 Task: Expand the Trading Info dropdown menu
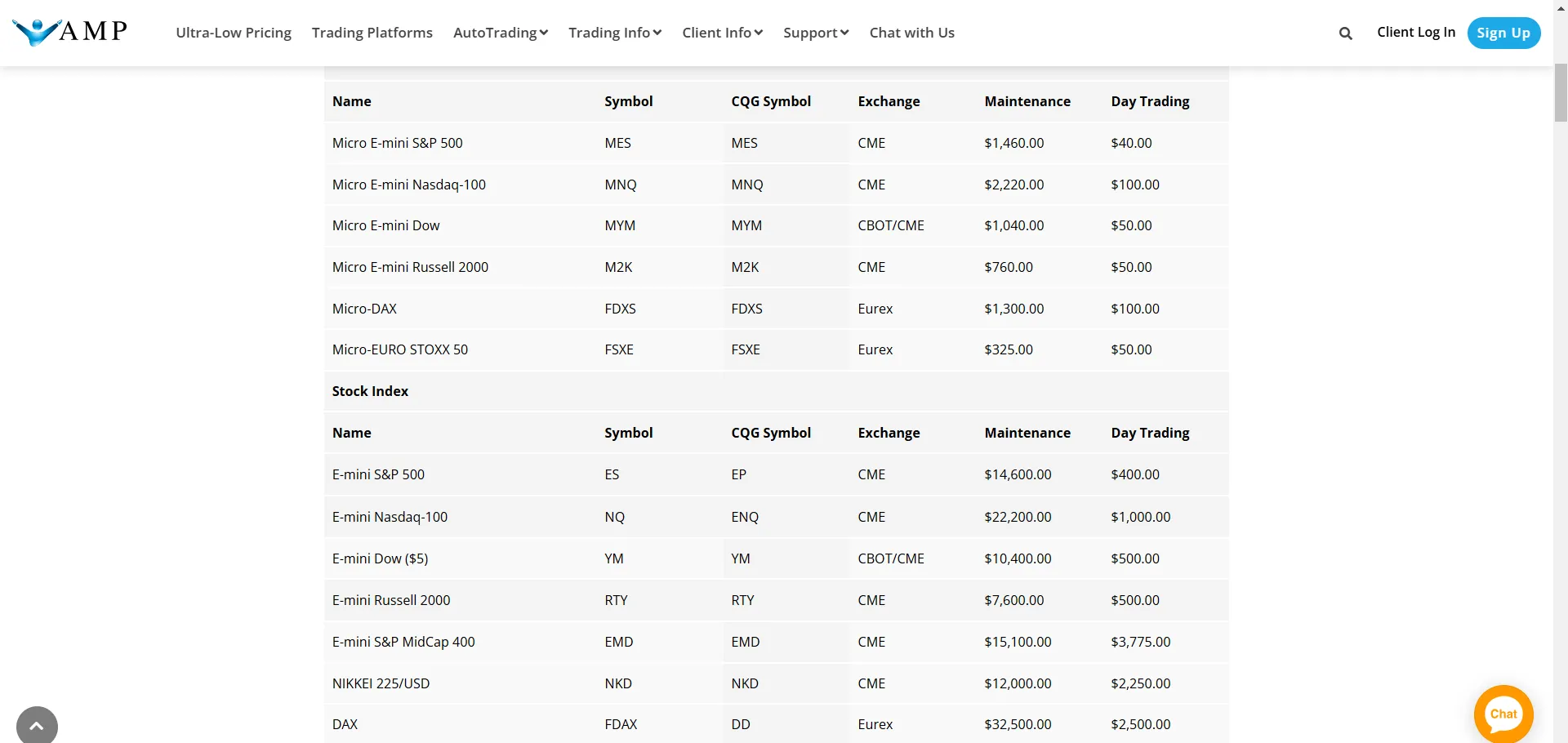click(615, 33)
